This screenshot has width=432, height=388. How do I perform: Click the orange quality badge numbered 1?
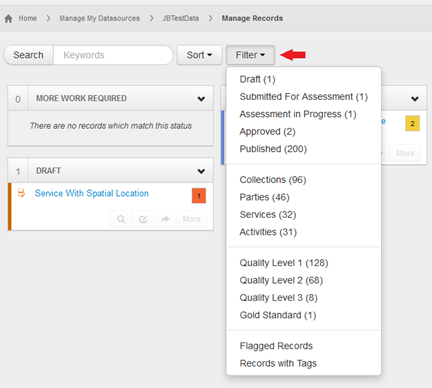coord(199,196)
